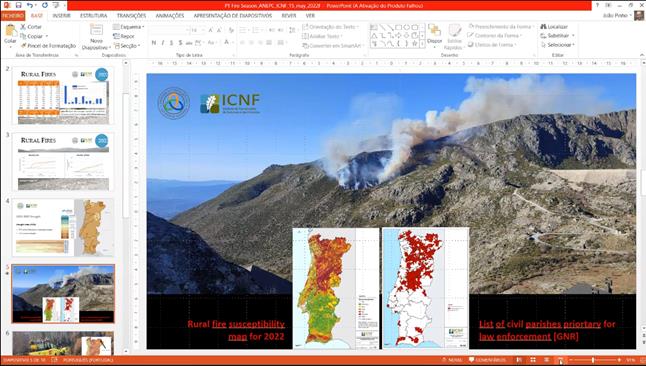Adjust the zoom slider in status bar
Viewport: 646px width, 366px height.
coord(593,360)
